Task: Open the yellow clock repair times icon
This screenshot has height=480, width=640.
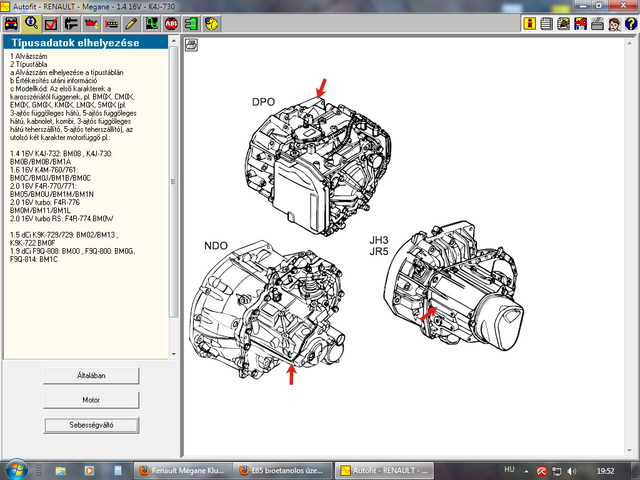Action: pos(211,24)
